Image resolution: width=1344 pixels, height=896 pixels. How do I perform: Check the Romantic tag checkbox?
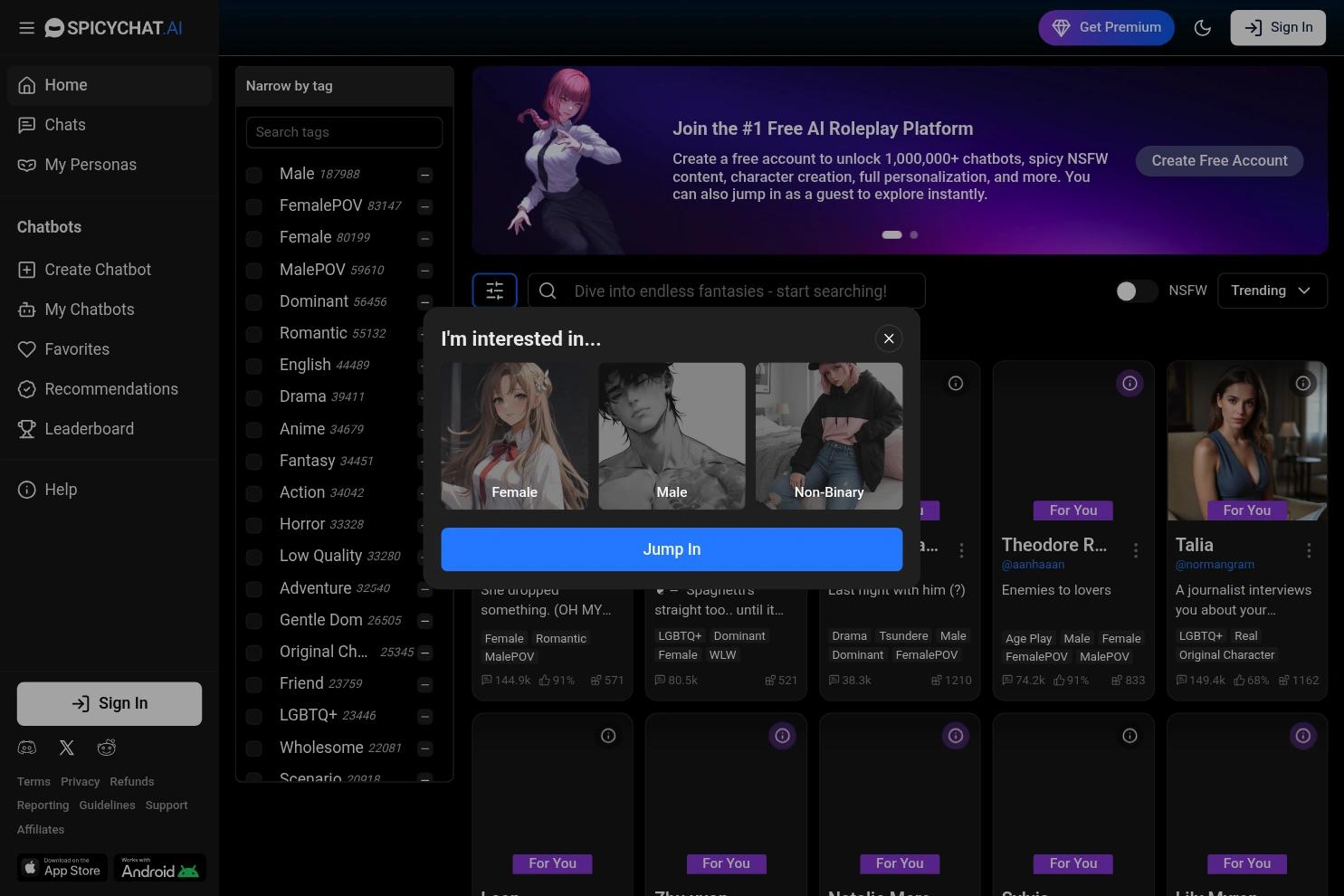coord(254,334)
